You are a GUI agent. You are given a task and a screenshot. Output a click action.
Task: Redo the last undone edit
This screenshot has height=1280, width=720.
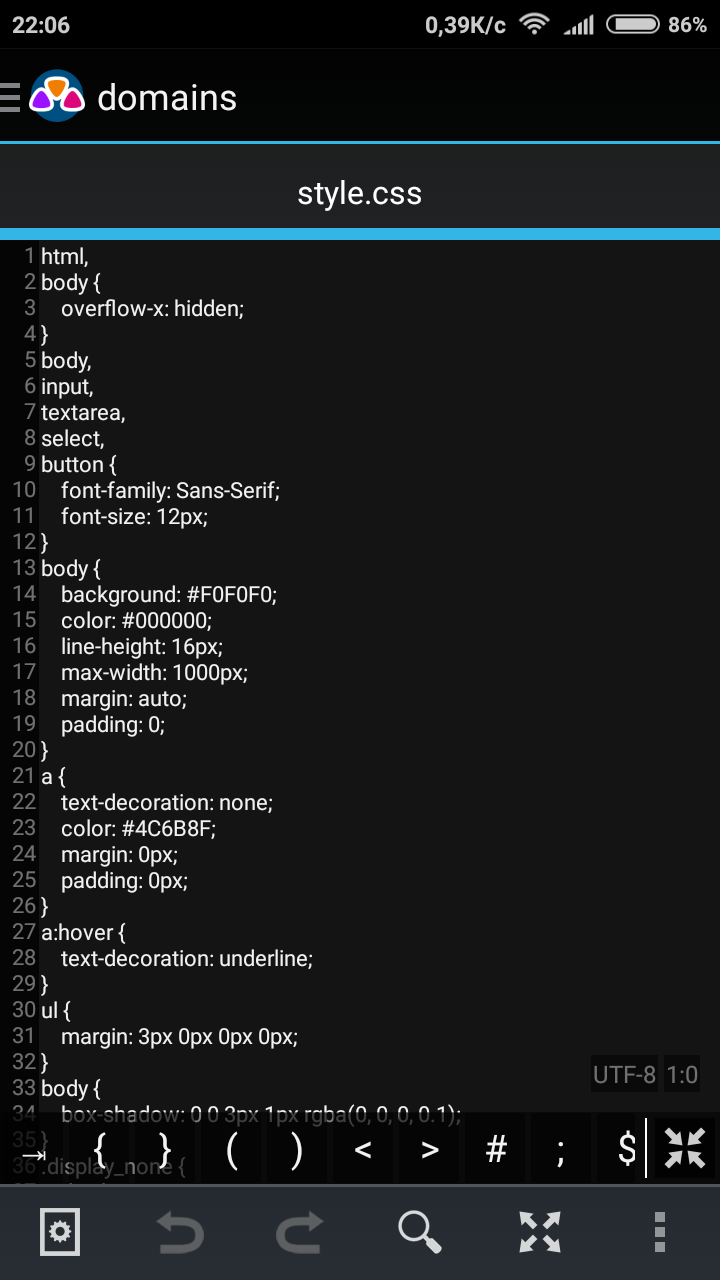click(300, 1231)
